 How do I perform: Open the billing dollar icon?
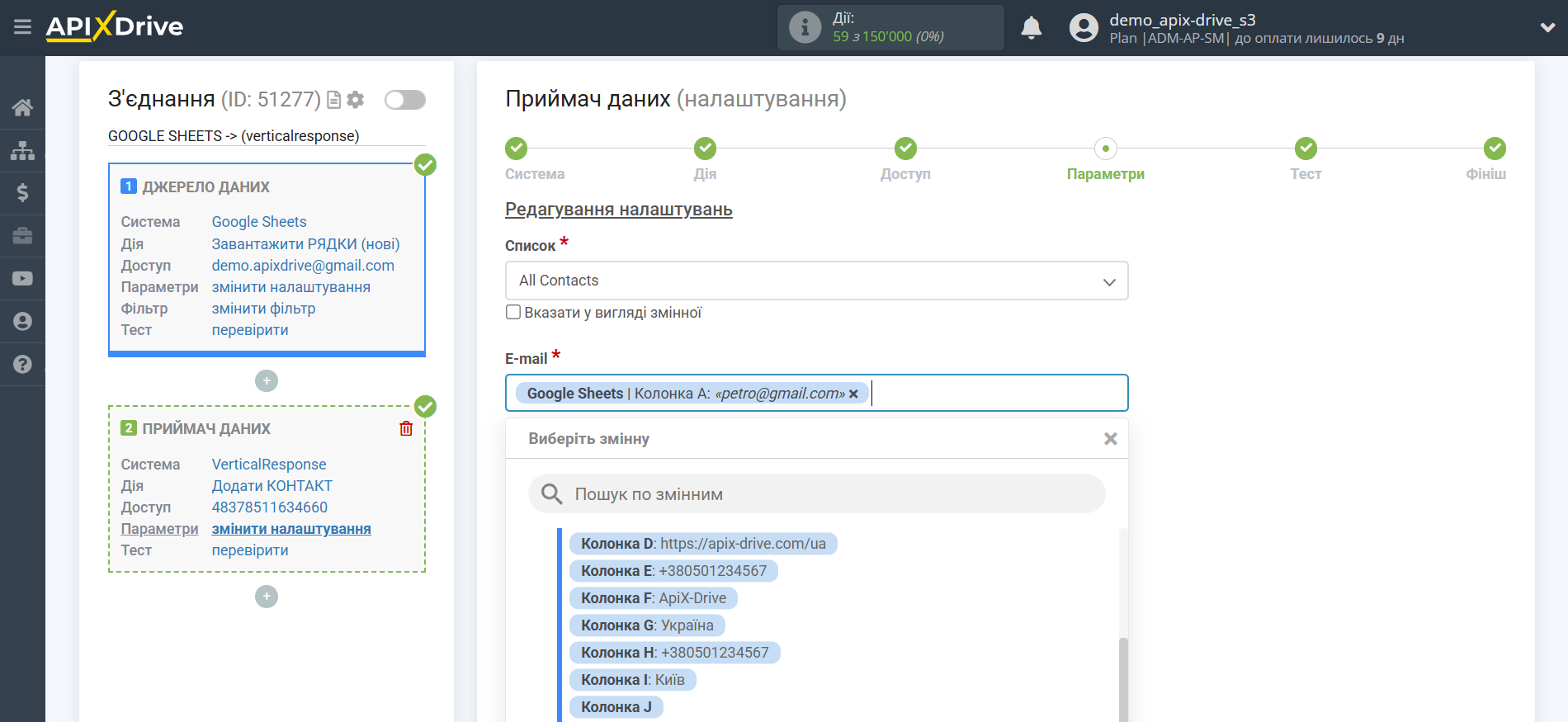[x=22, y=193]
